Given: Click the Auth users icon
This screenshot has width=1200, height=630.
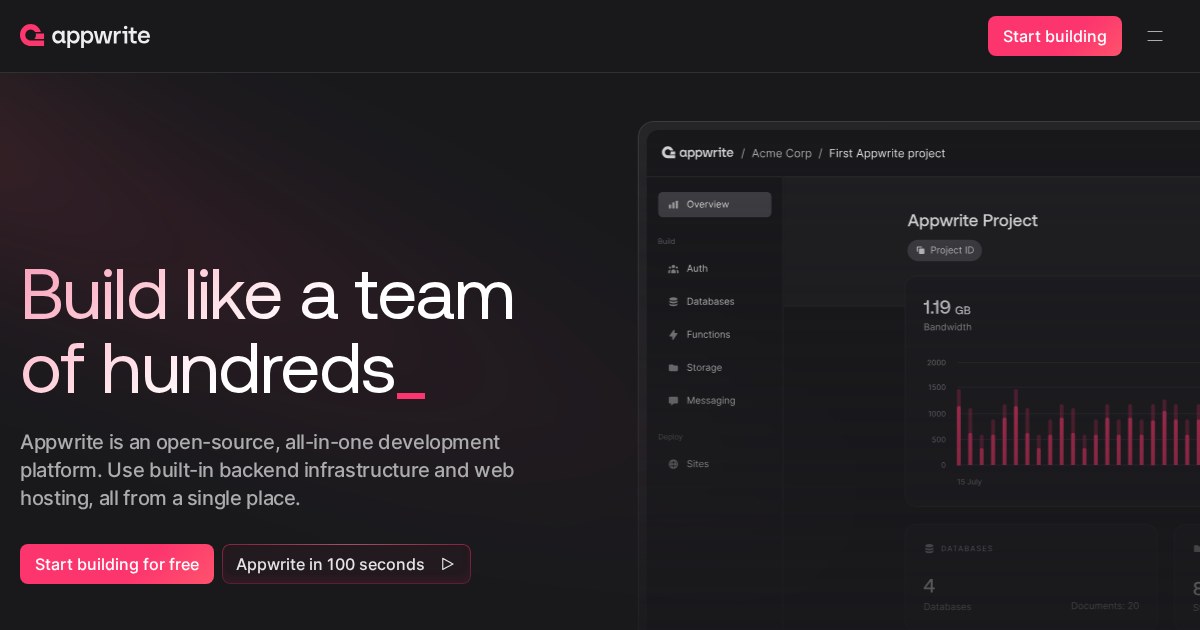Looking at the screenshot, I should point(674,268).
